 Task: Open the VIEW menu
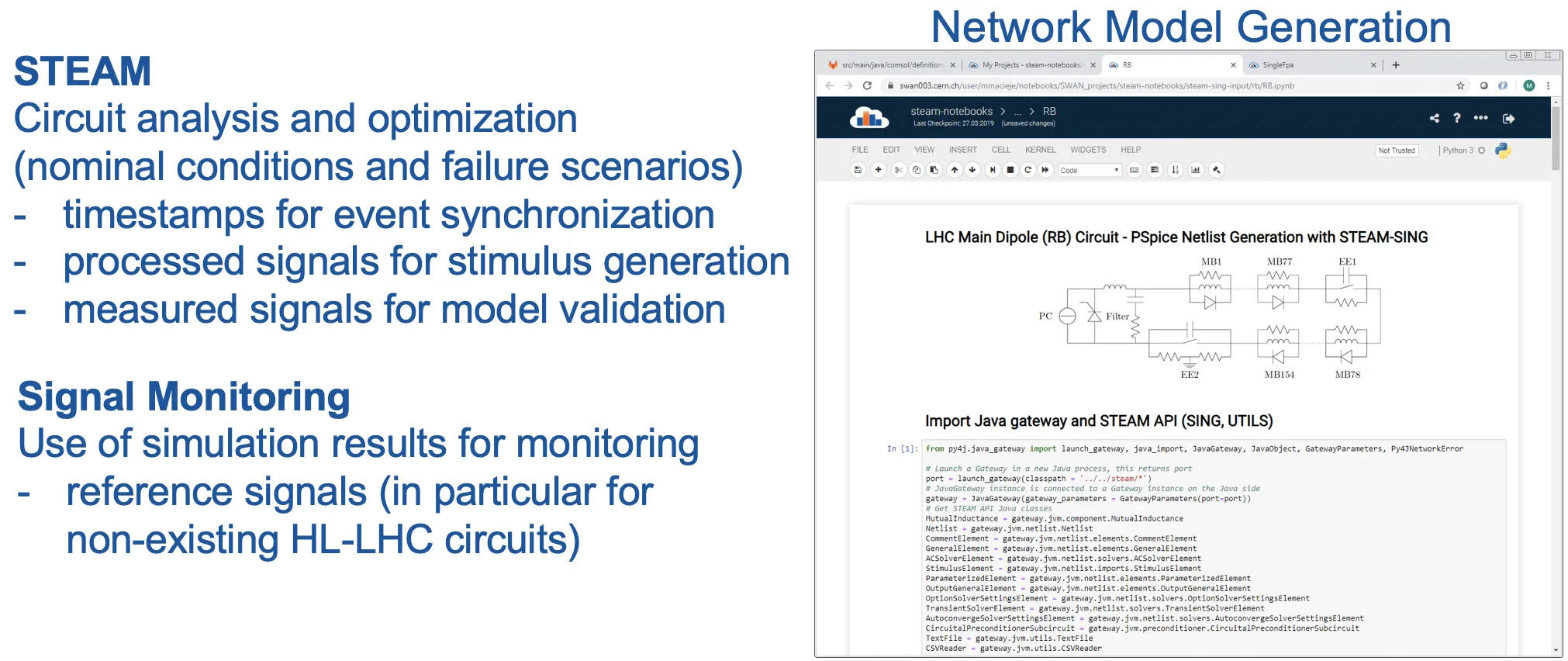[924, 150]
